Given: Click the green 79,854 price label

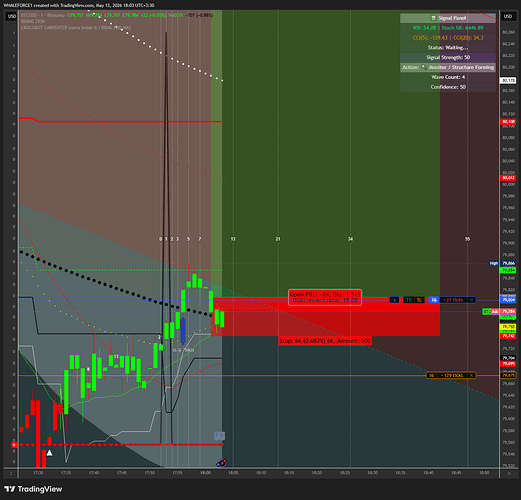Looking at the screenshot, I should (x=508, y=270).
